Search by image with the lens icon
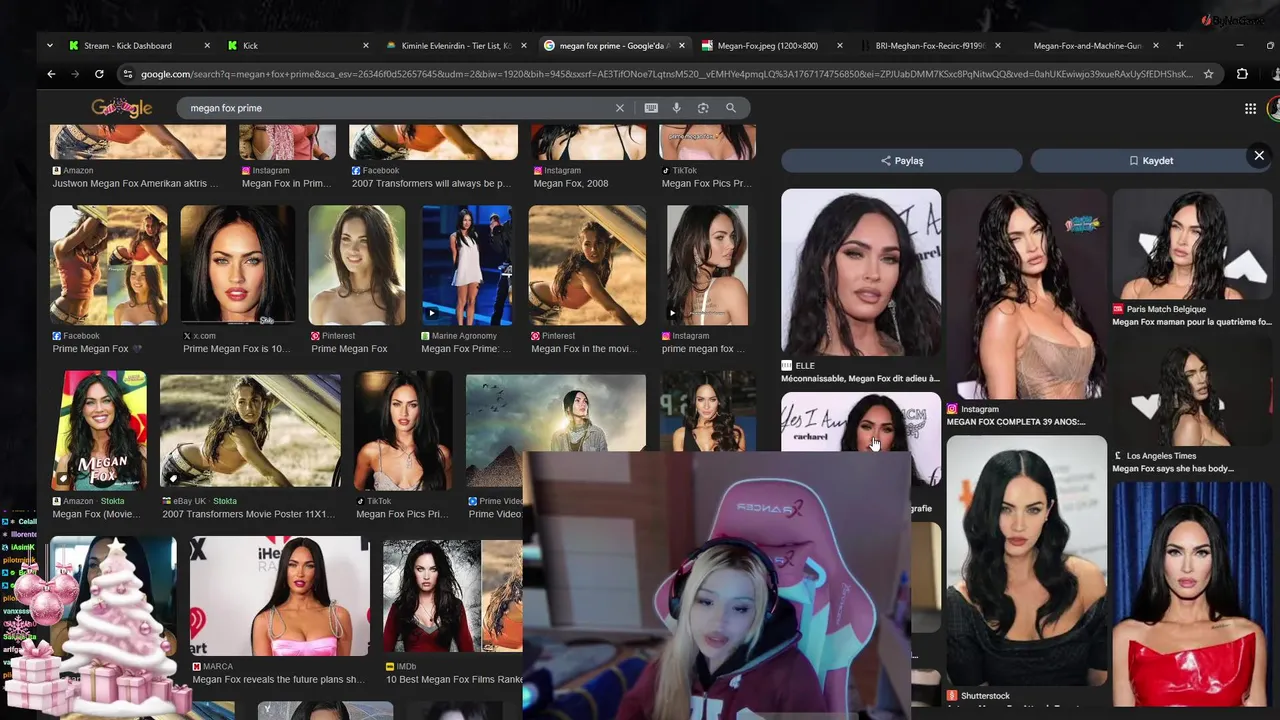Image resolution: width=1280 pixels, height=720 pixels. coord(703,108)
